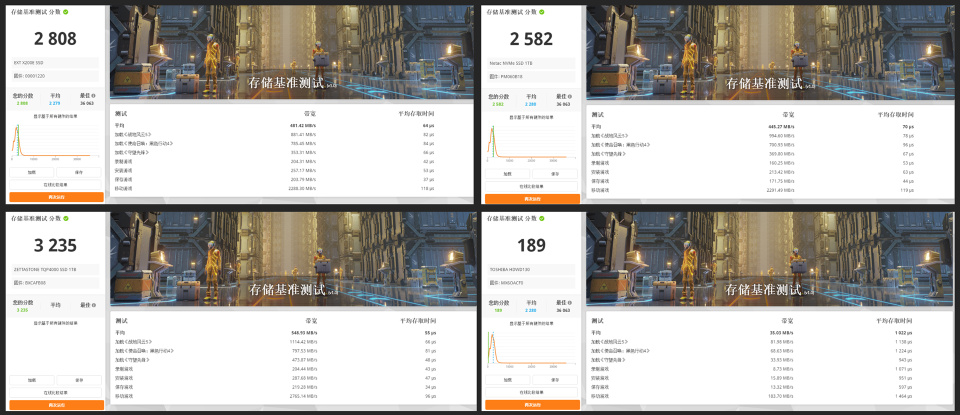Click the large score 3 235

tap(55, 245)
